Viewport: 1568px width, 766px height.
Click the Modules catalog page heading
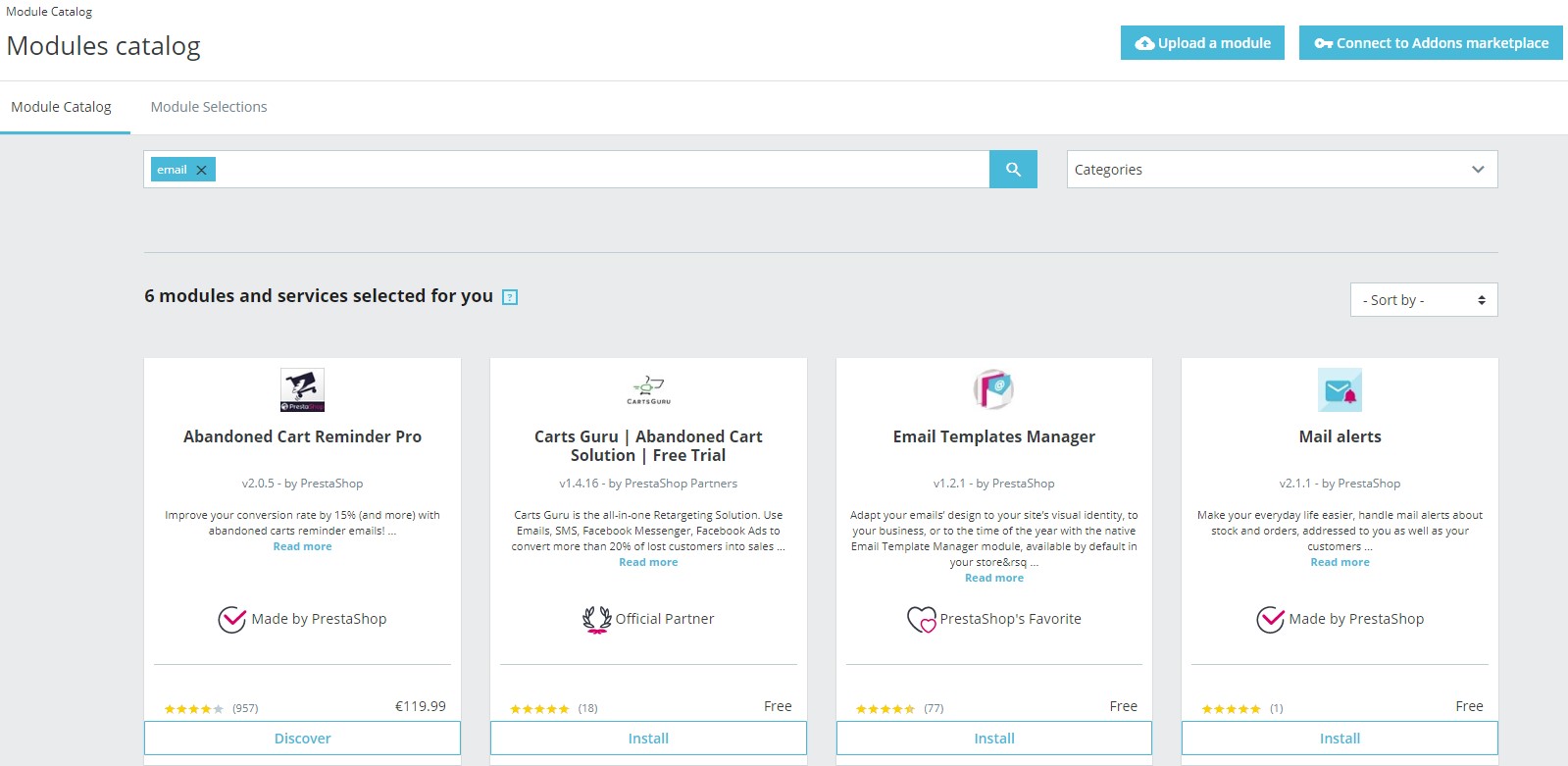[x=103, y=46]
